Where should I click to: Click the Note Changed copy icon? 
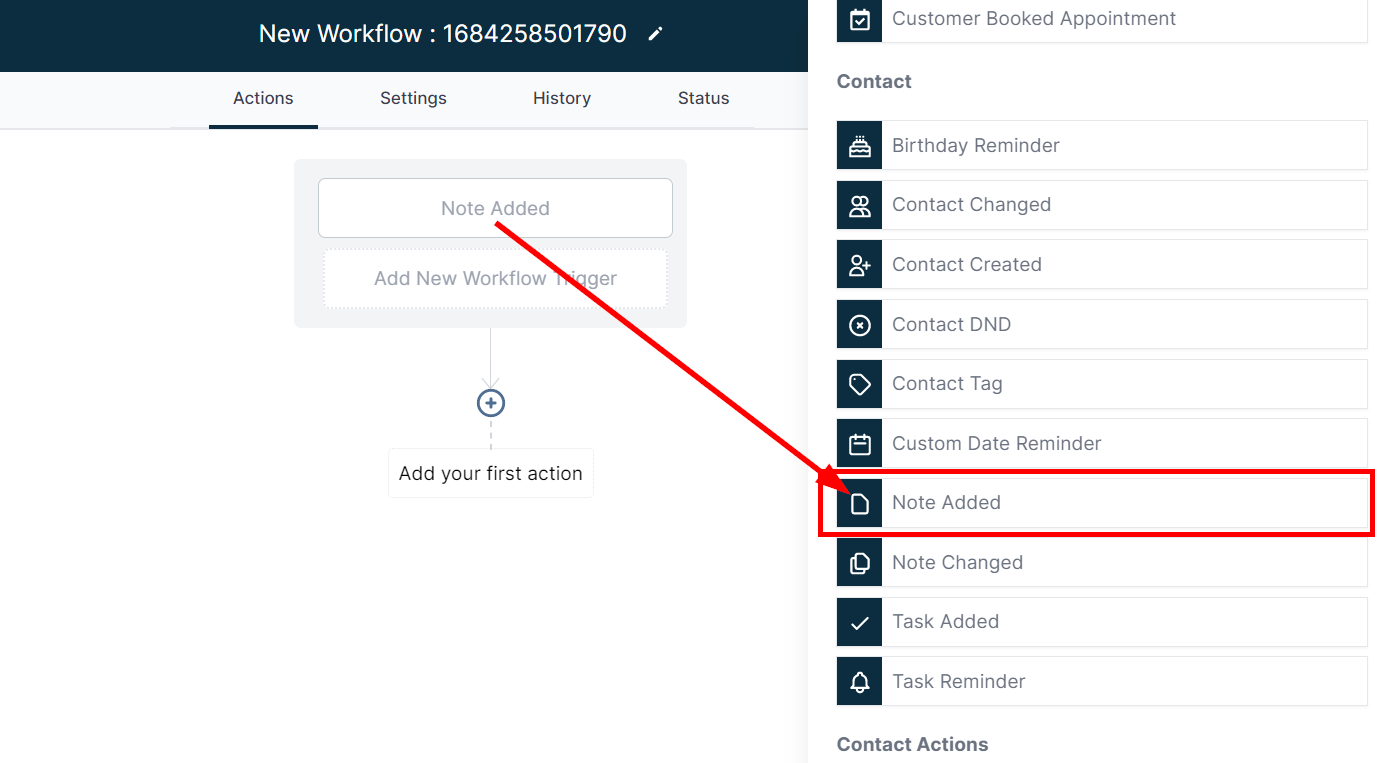[859, 563]
